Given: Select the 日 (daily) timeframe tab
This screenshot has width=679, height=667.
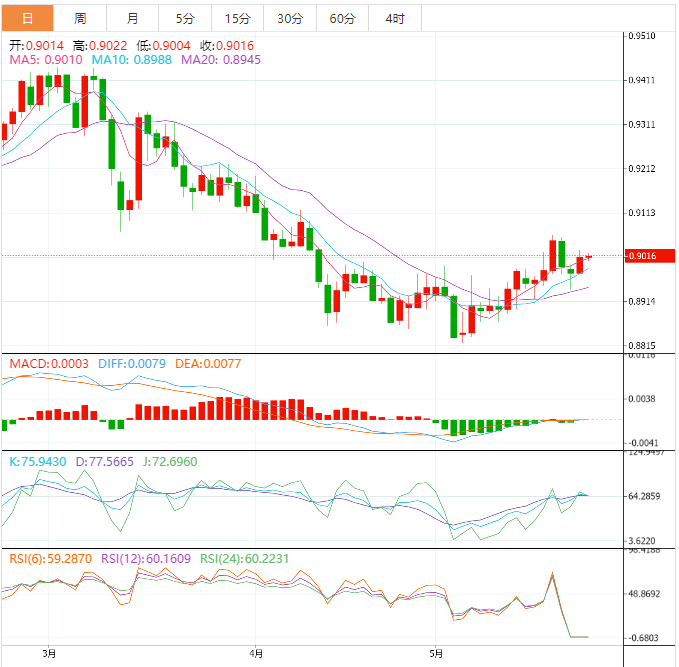Looking at the screenshot, I should tap(26, 18).
